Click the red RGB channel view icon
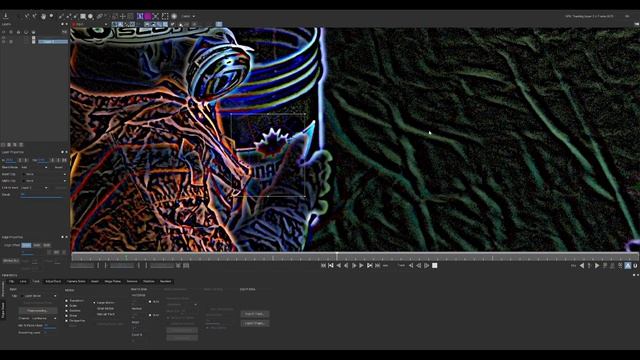This screenshot has height=360, width=640. (x=74, y=24)
